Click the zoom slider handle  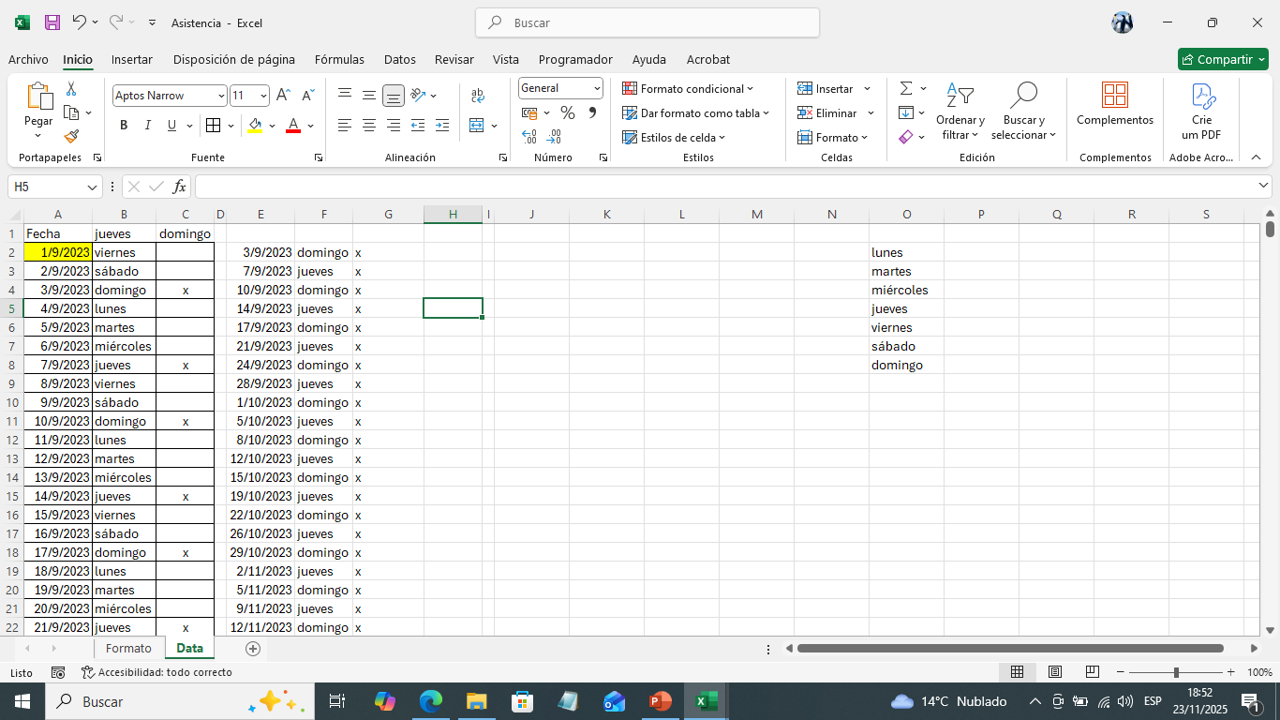click(x=1176, y=673)
